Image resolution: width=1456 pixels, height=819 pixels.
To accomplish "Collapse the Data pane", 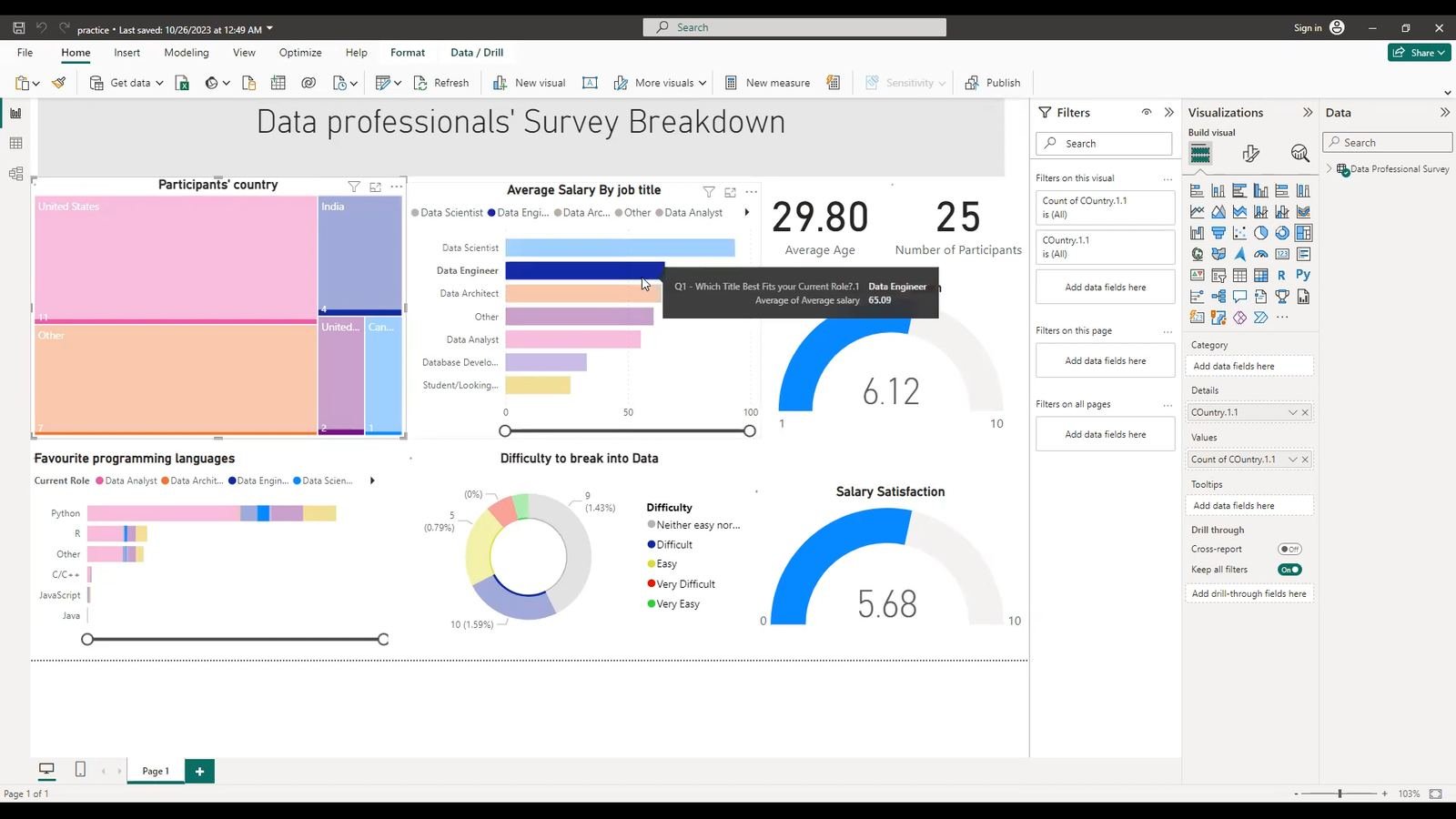I will click(x=1444, y=112).
